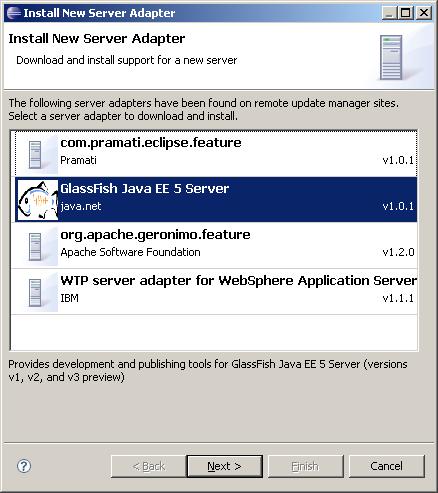Click the Pramati server adapter icon
Screen dimensions: 438x493
click(37, 154)
